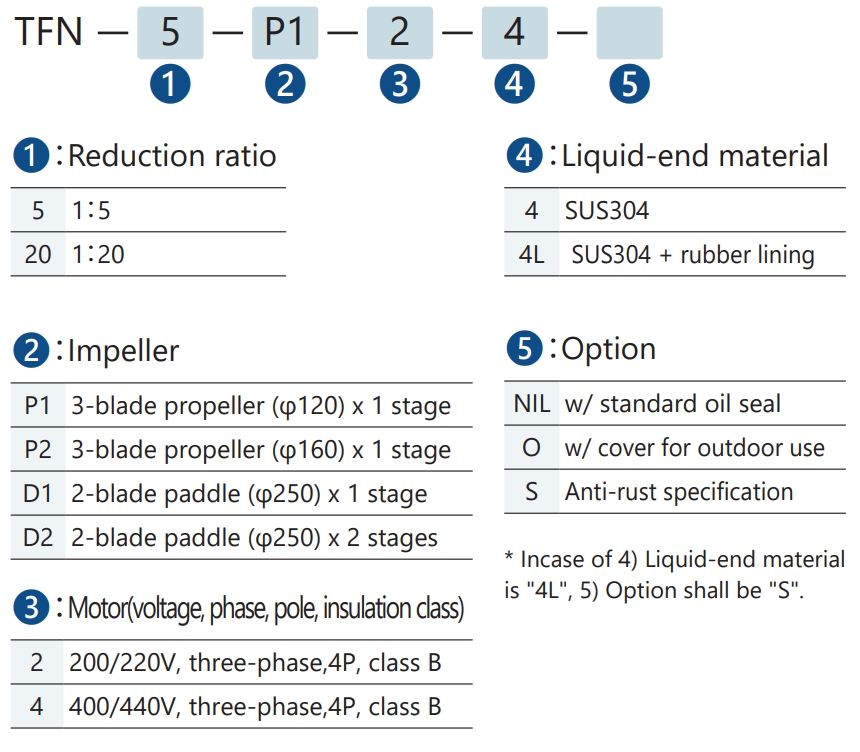Select the D2 2-blade paddle 2 stages row
860x752 pixels.
pyautogui.click(x=241, y=538)
